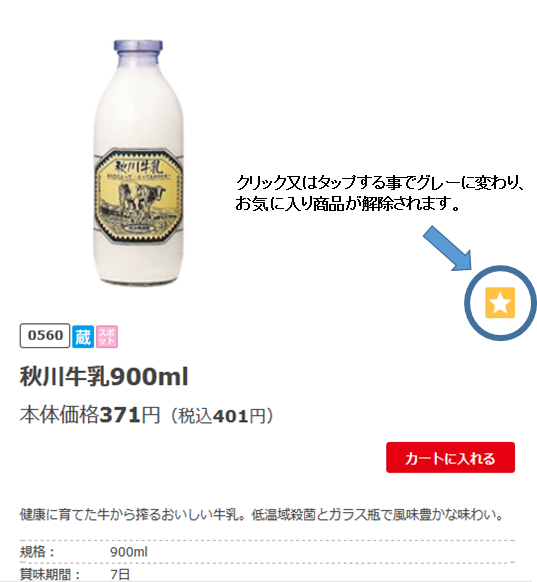Image resolution: width=537 pixels, height=582 pixels.
Task: Click the blue circle outline around star
Action: coord(500,303)
